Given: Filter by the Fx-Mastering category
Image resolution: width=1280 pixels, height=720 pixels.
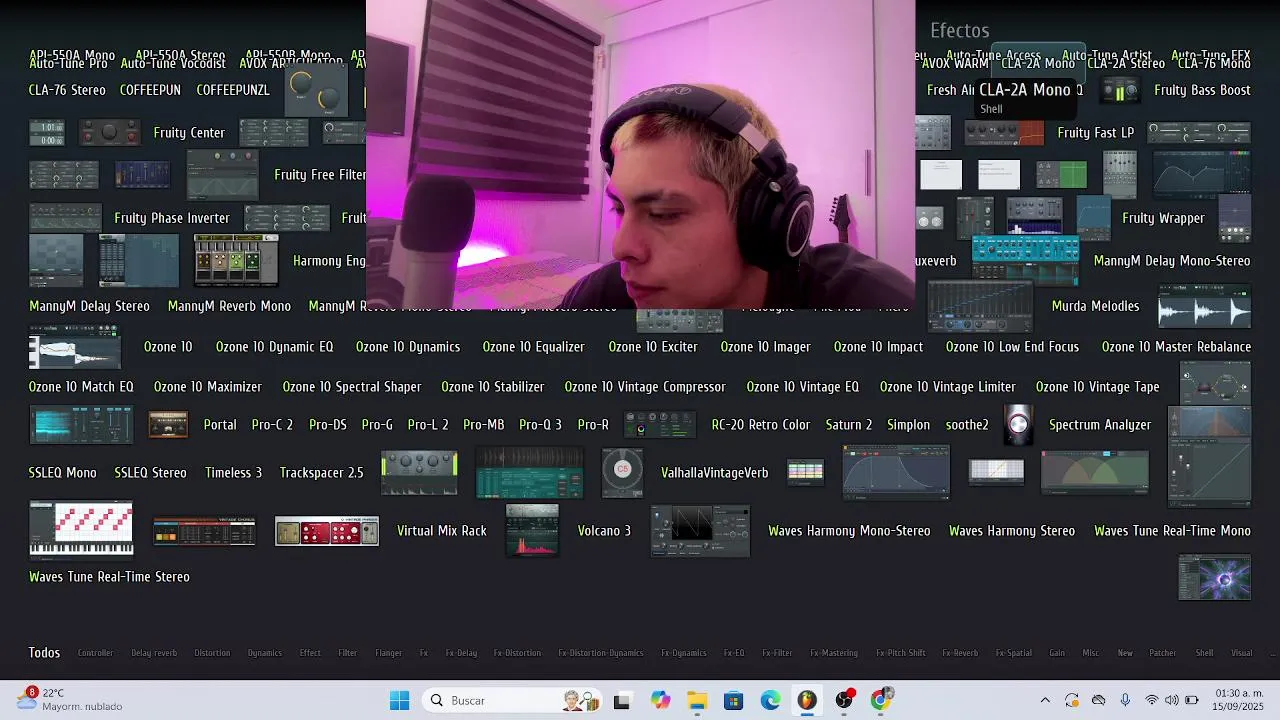Looking at the screenshot, I should click(x=834, y=653).
